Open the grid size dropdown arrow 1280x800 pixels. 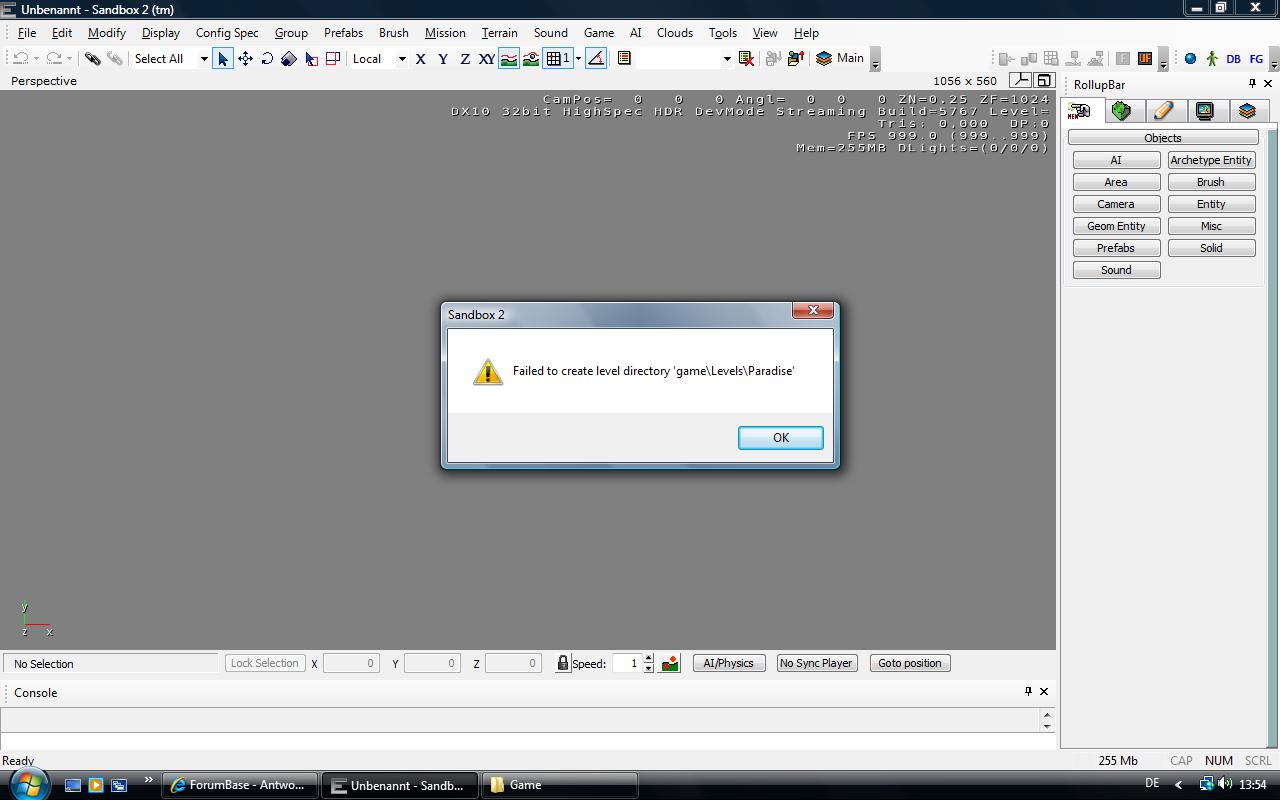point(578,59)
